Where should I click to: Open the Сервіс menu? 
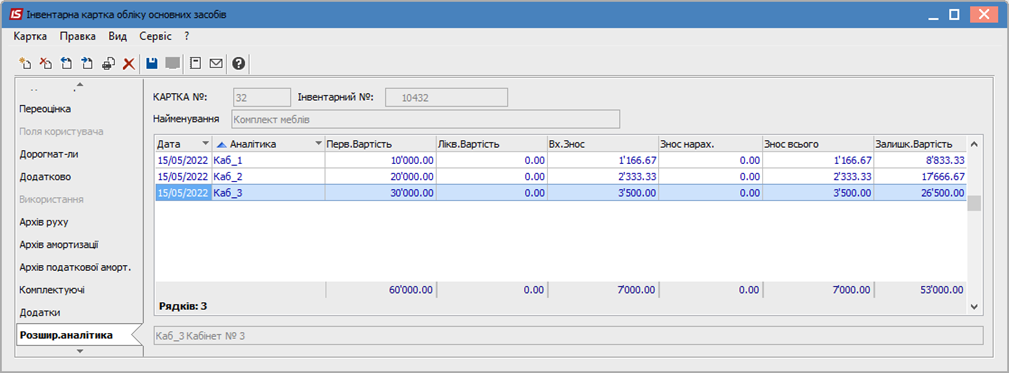pos(155,37)
